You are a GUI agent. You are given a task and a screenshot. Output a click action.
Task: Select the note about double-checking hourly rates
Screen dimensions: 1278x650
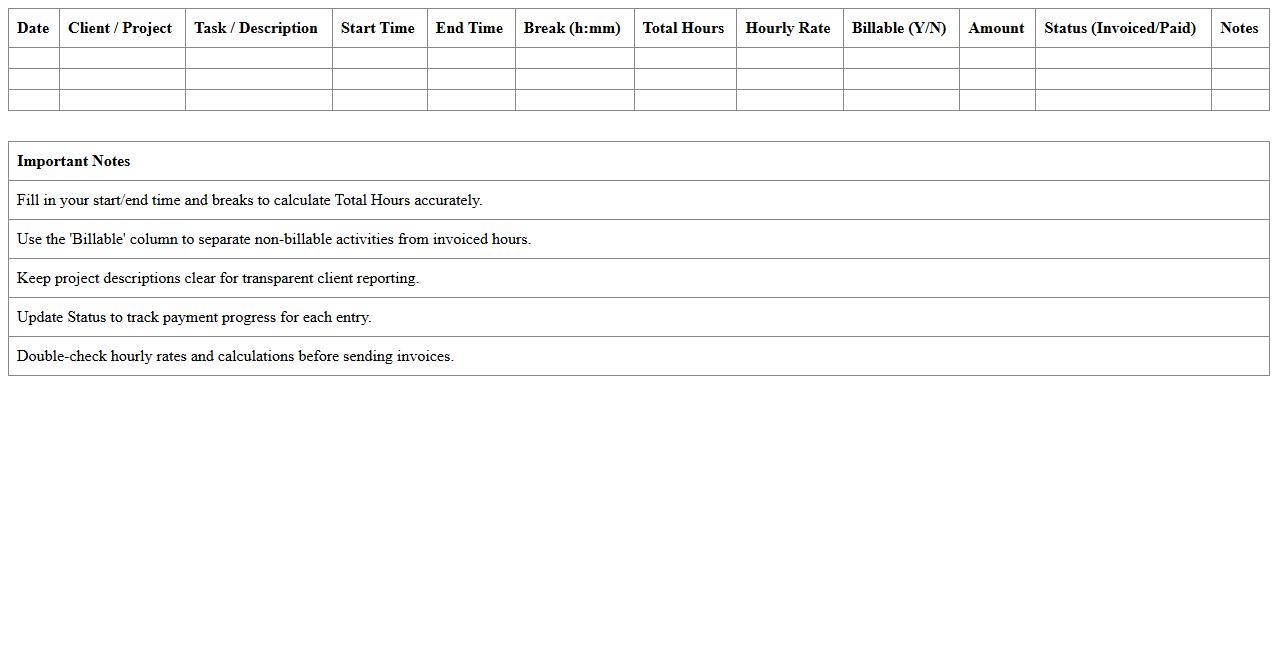pyautogui.click(x=235, y=356)
